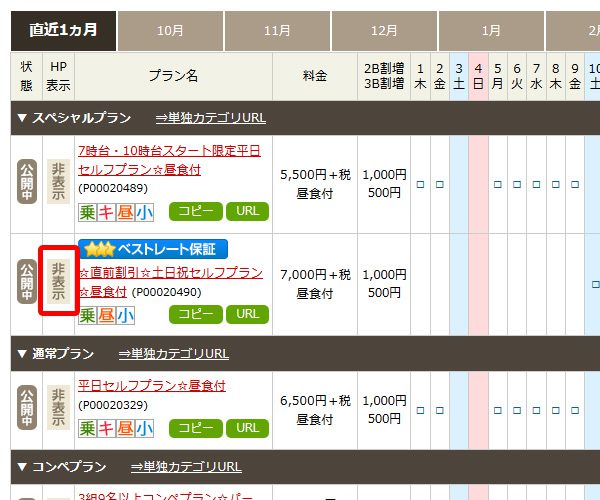Click the 小 icon for plan P00020329

pos(144,428)
